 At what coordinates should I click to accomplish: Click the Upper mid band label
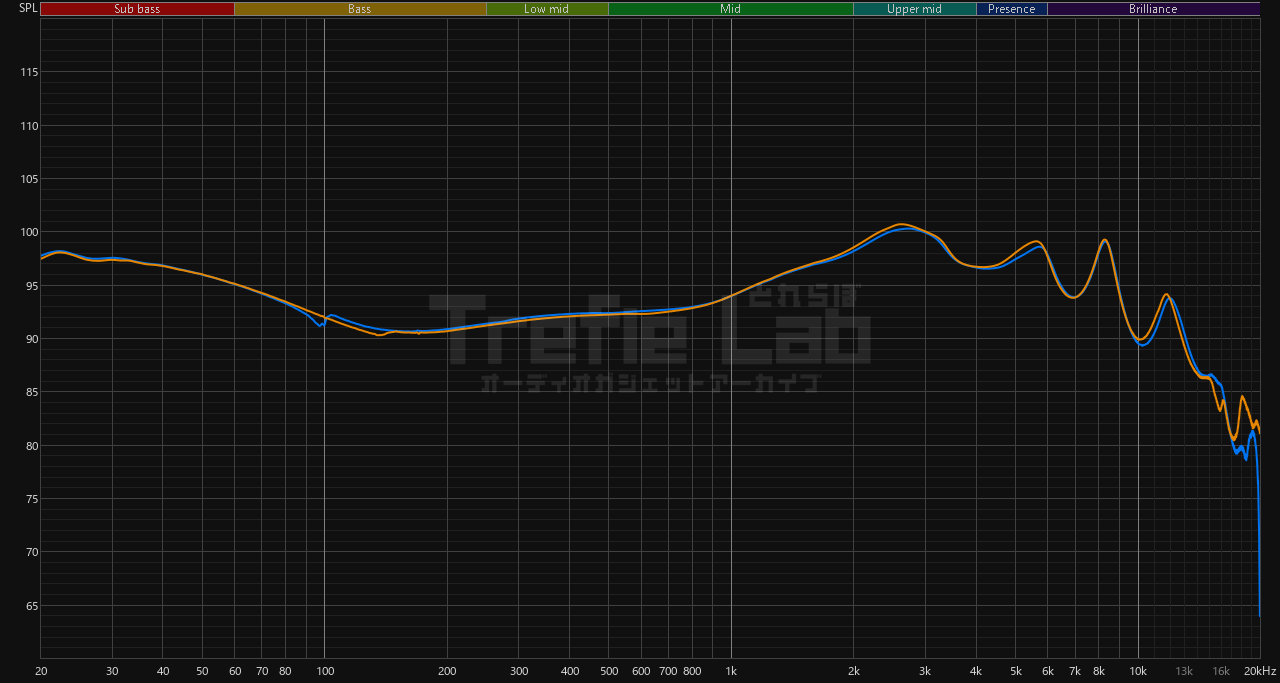tap(914, 9)
